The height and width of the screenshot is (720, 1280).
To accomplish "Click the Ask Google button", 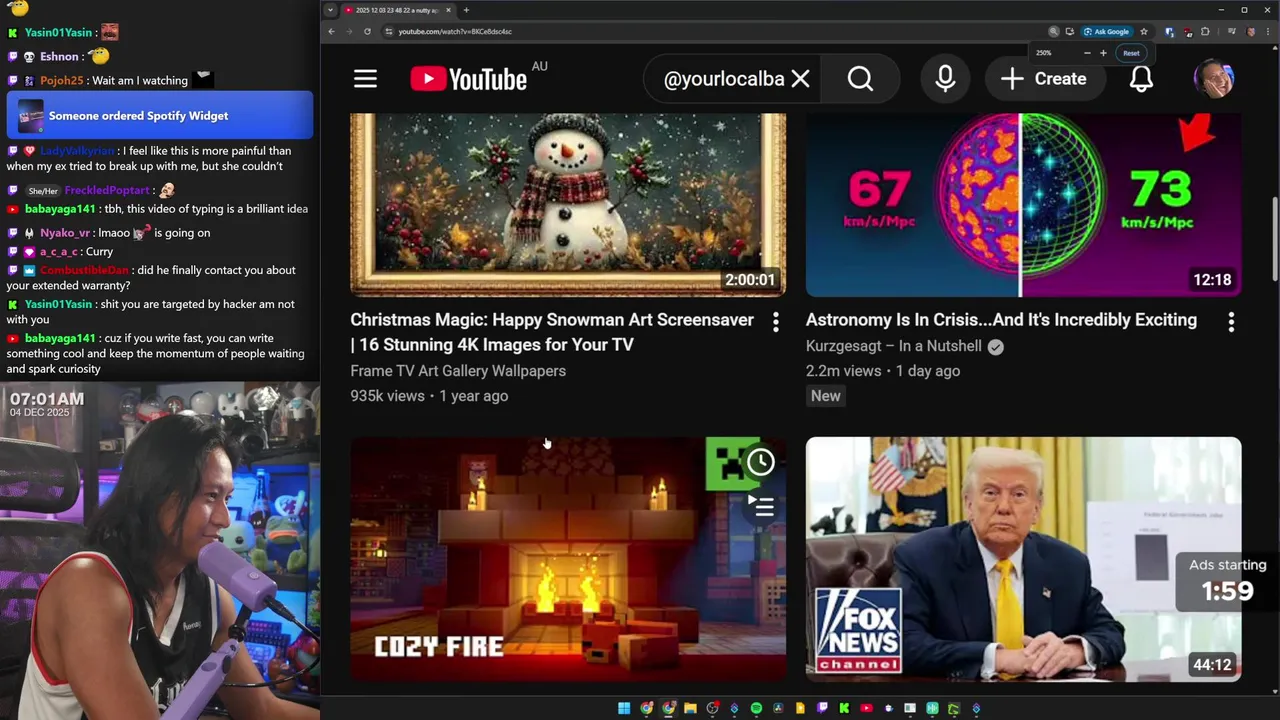I will 1106,31.
